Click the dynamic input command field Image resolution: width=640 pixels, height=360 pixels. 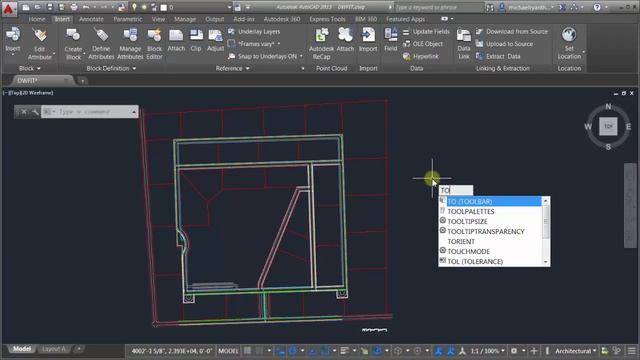[456, 190]
